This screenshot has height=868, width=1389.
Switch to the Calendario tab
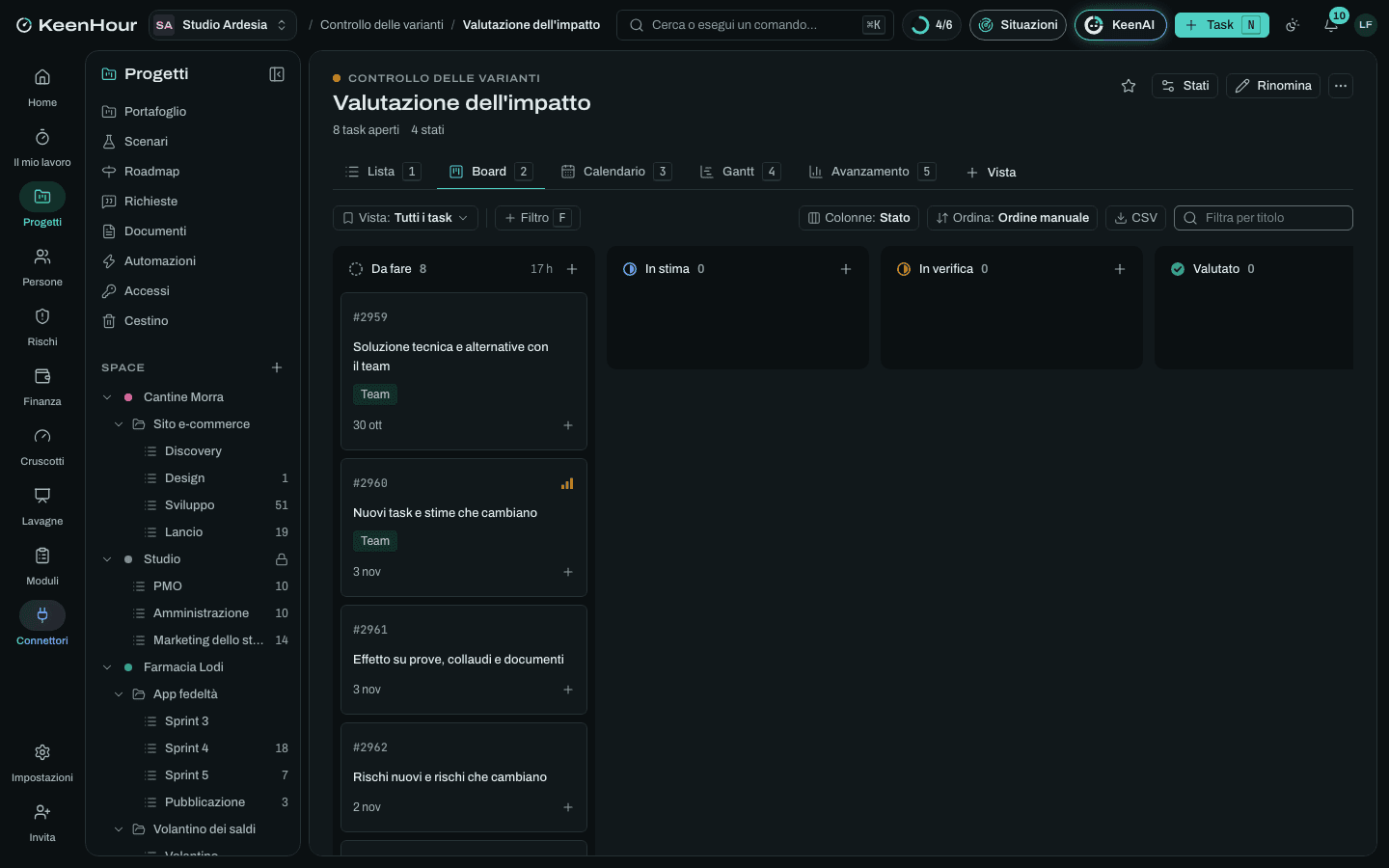(x=615, y=172)
